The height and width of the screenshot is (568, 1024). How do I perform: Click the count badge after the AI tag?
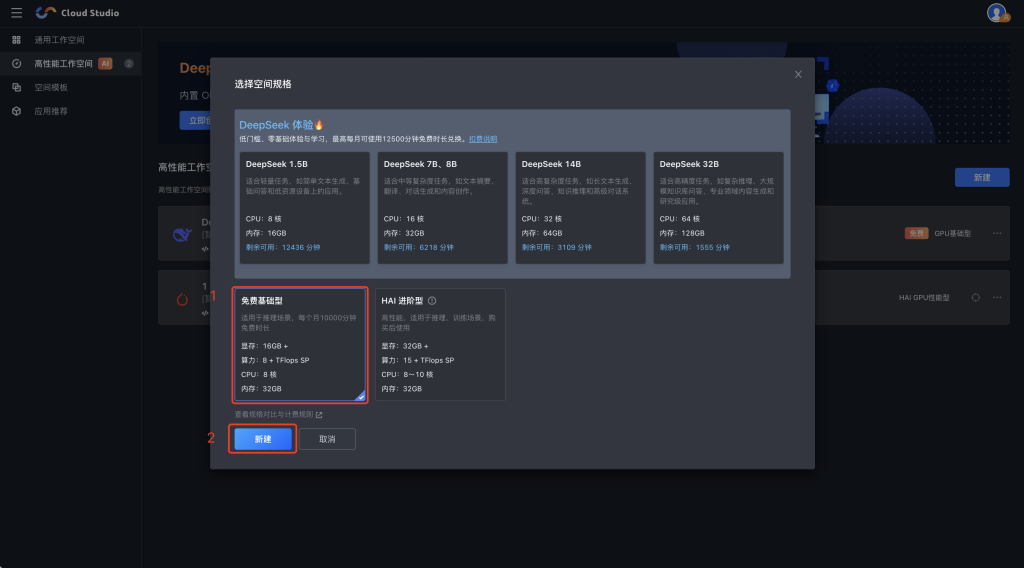[x=129, y=63]
